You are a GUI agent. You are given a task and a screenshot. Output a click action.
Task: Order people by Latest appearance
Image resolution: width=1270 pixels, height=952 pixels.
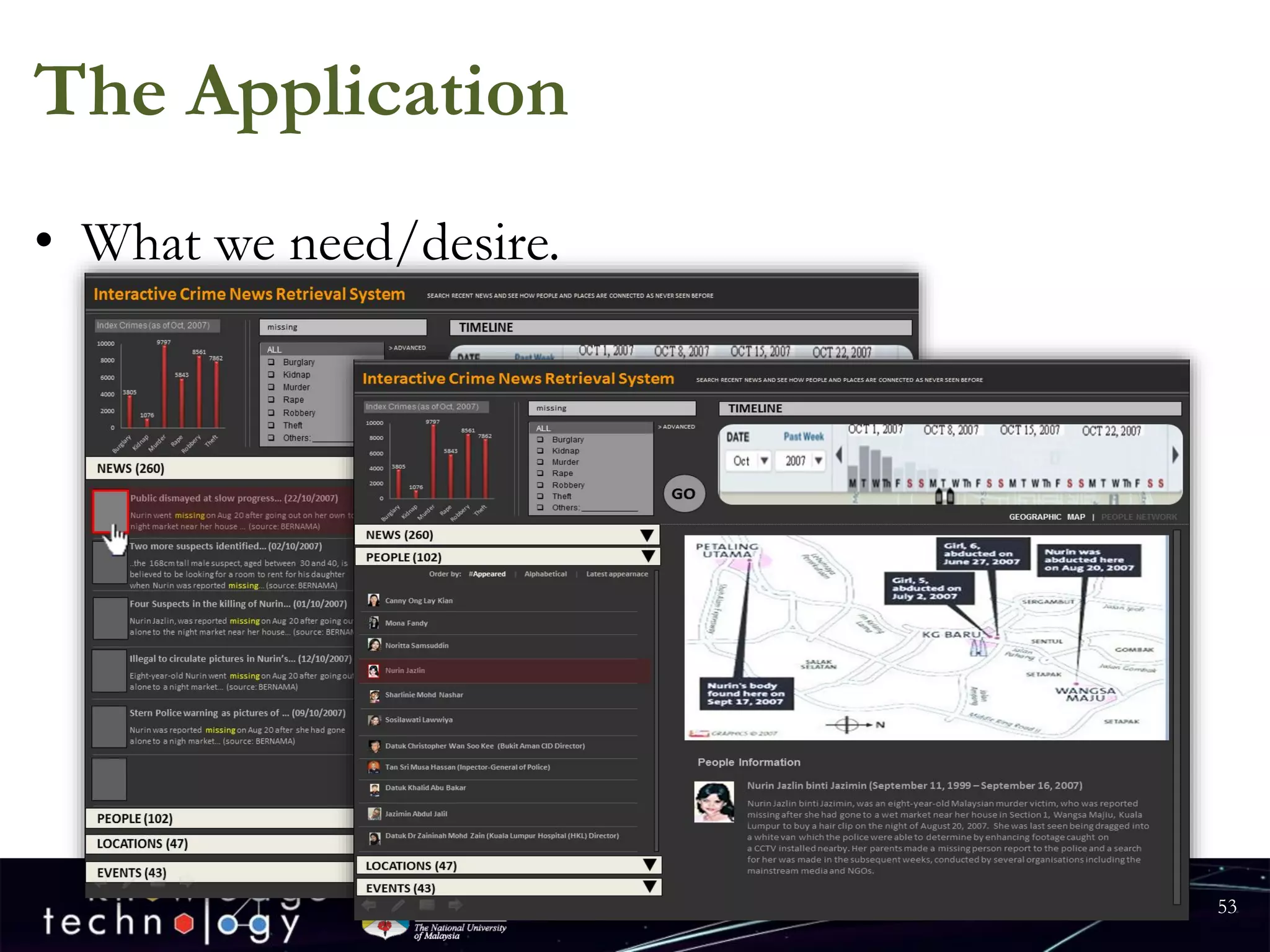click(617, 574)
